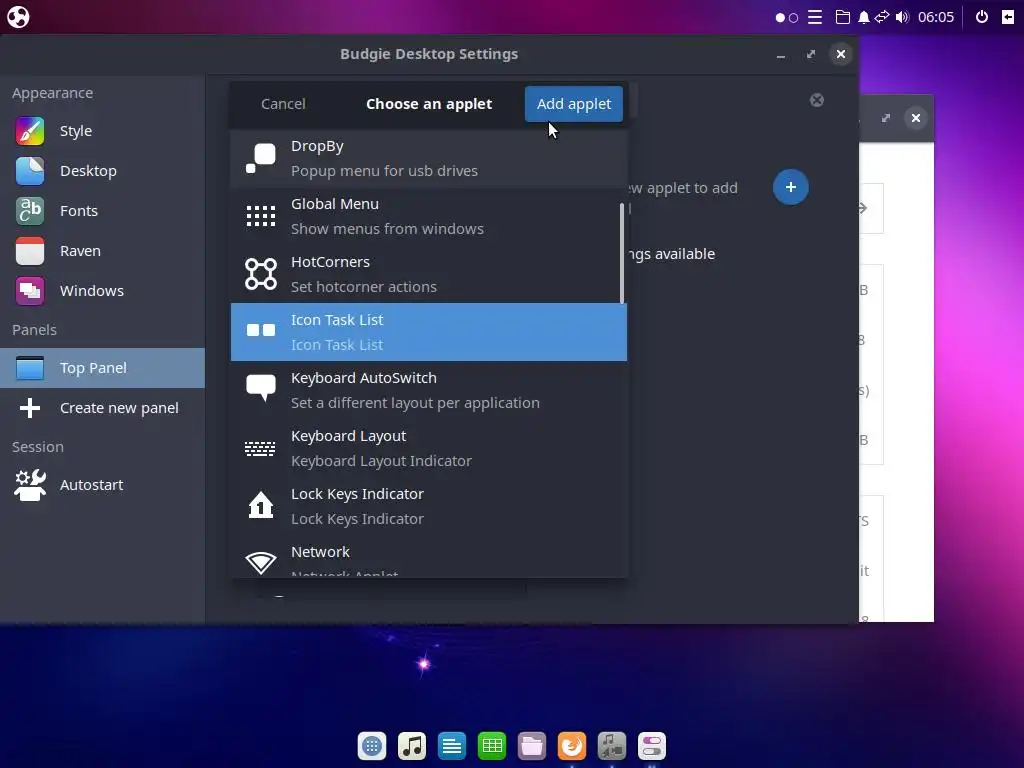Click the Add applet button
The width and height of the screenshot is (1024, 768).
(573, 104)
